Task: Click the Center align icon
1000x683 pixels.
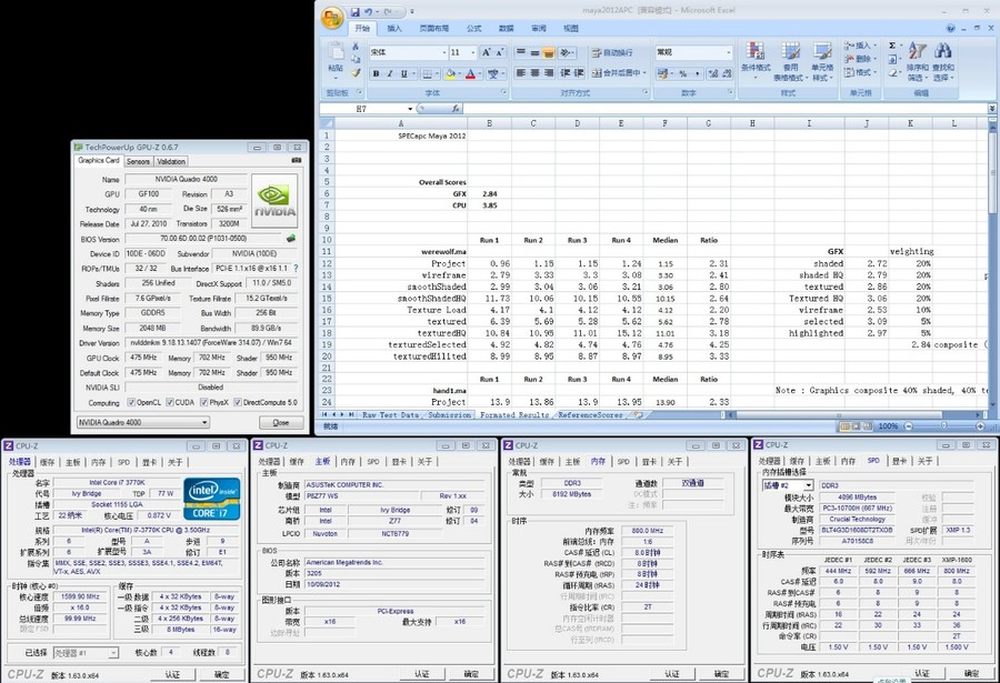Action: (534, 73)
